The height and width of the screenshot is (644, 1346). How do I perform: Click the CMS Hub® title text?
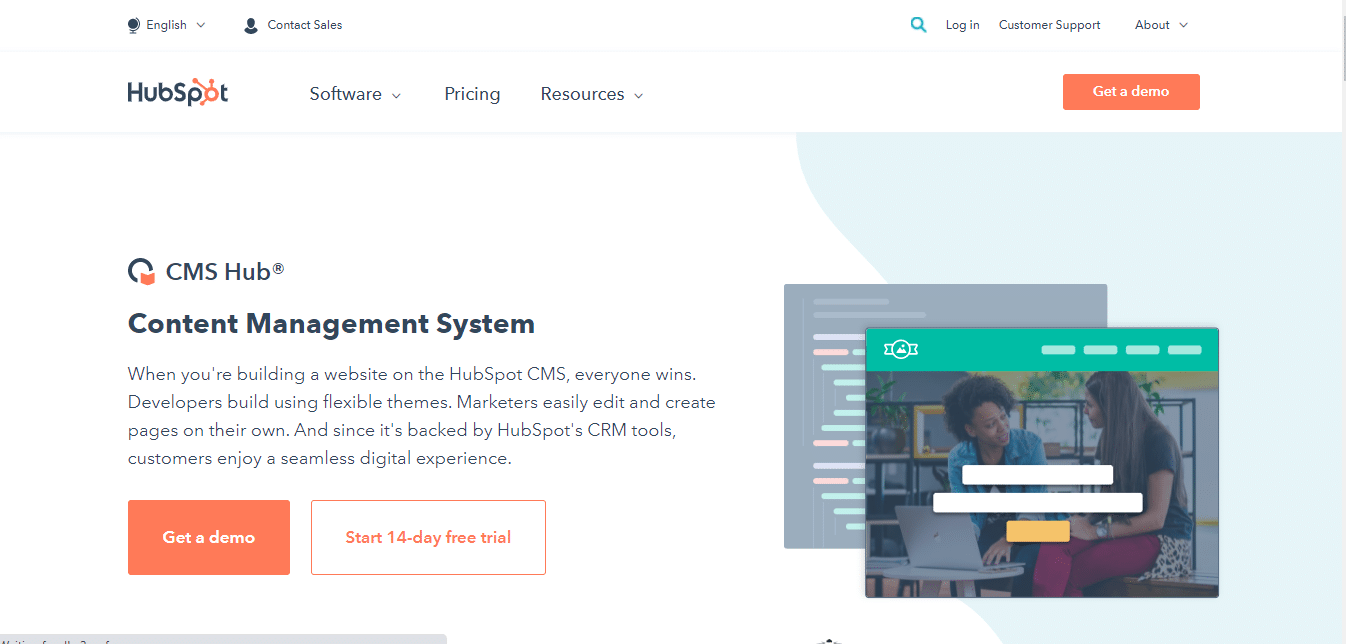click(x=225, y=271)
